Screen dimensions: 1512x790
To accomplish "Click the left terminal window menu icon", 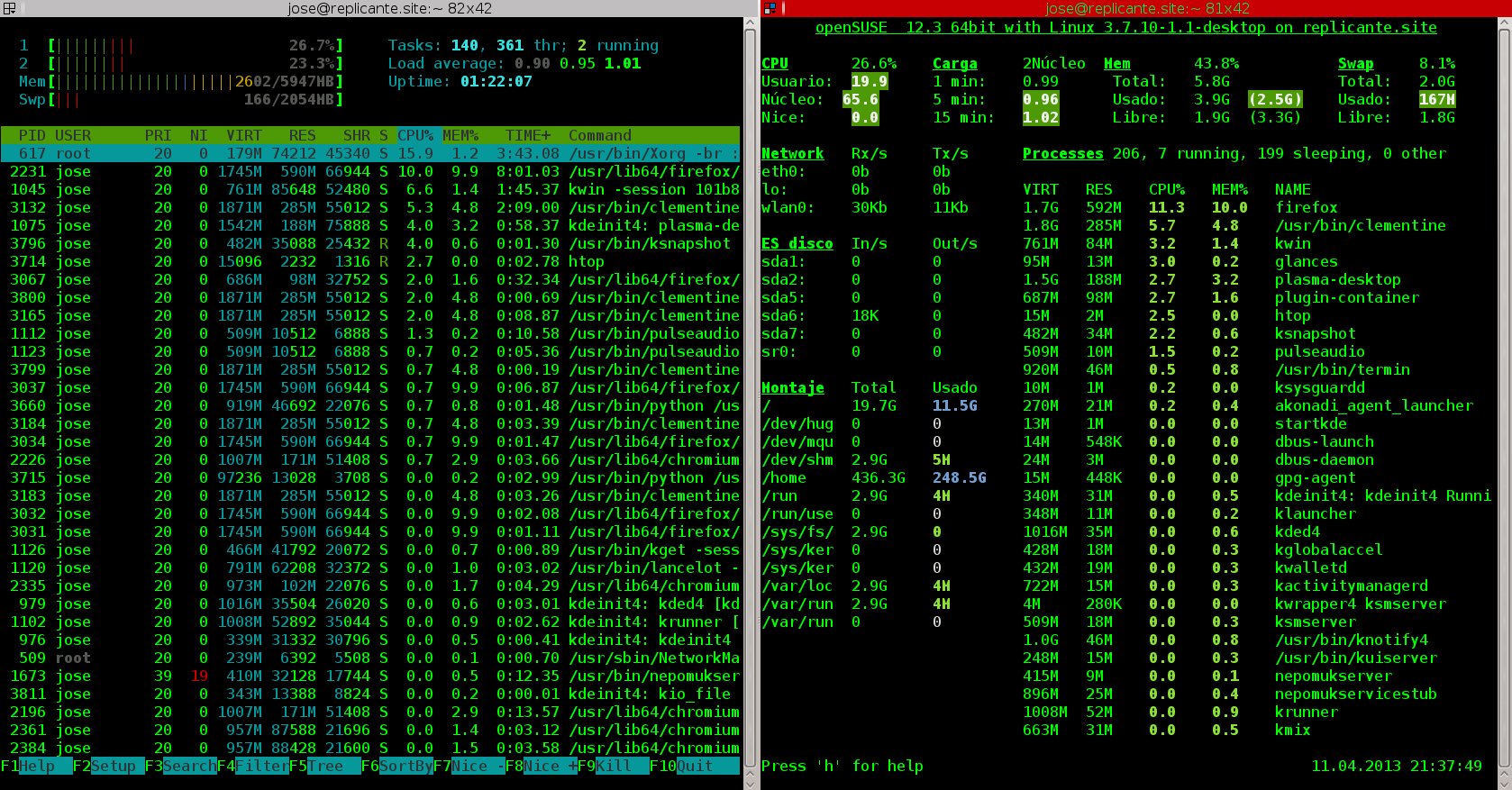I will [x=9, y=8].
